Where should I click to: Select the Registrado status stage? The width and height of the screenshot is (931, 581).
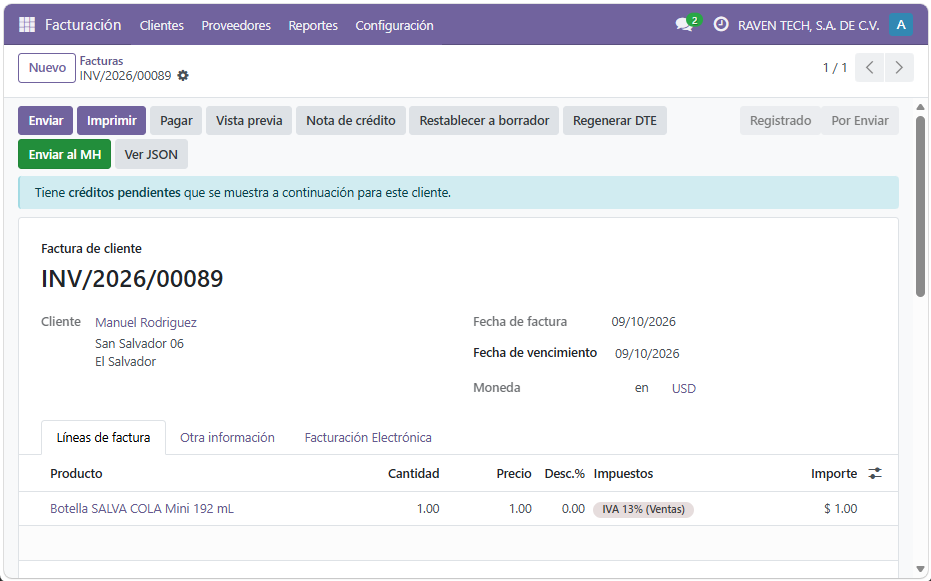[x=780, y=120]
